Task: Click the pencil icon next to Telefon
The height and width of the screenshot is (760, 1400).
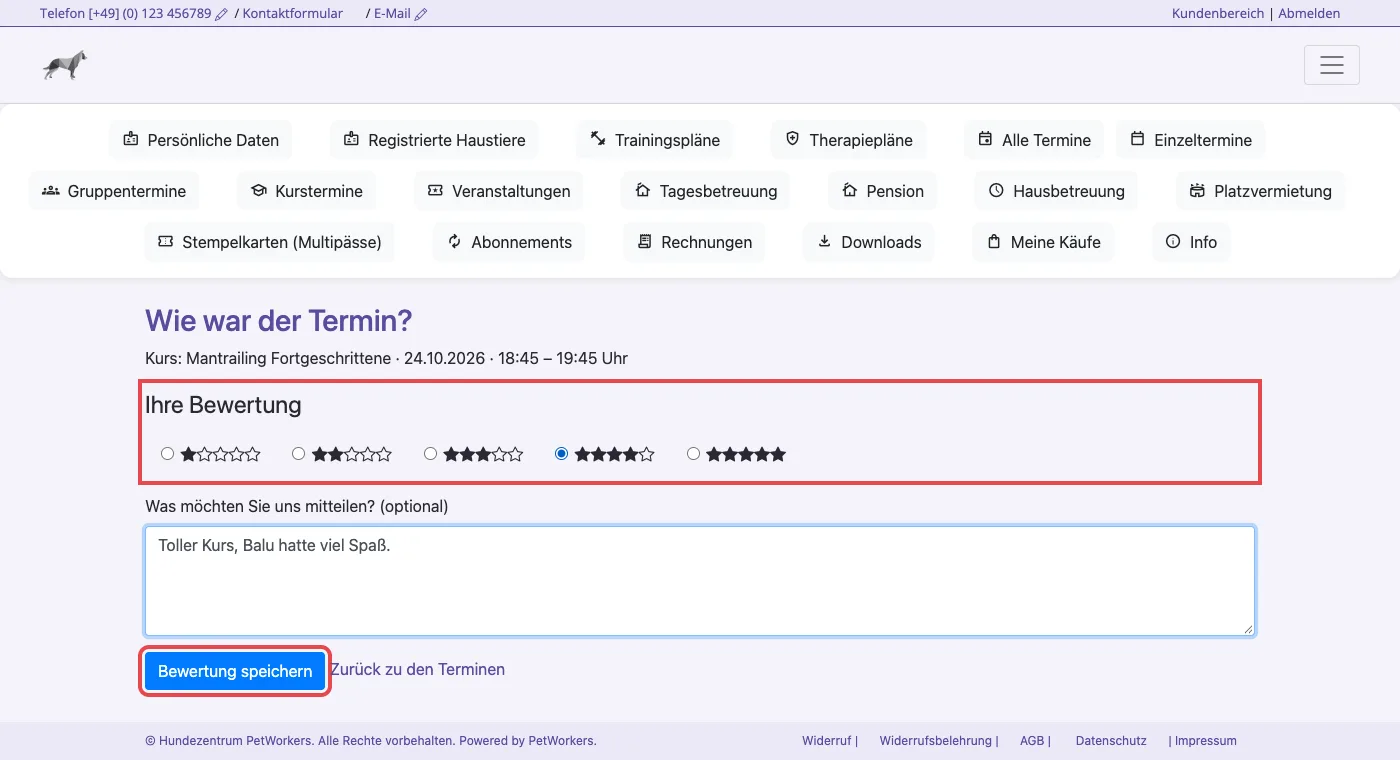Action: pyautogui.click(x=221, y=14)
